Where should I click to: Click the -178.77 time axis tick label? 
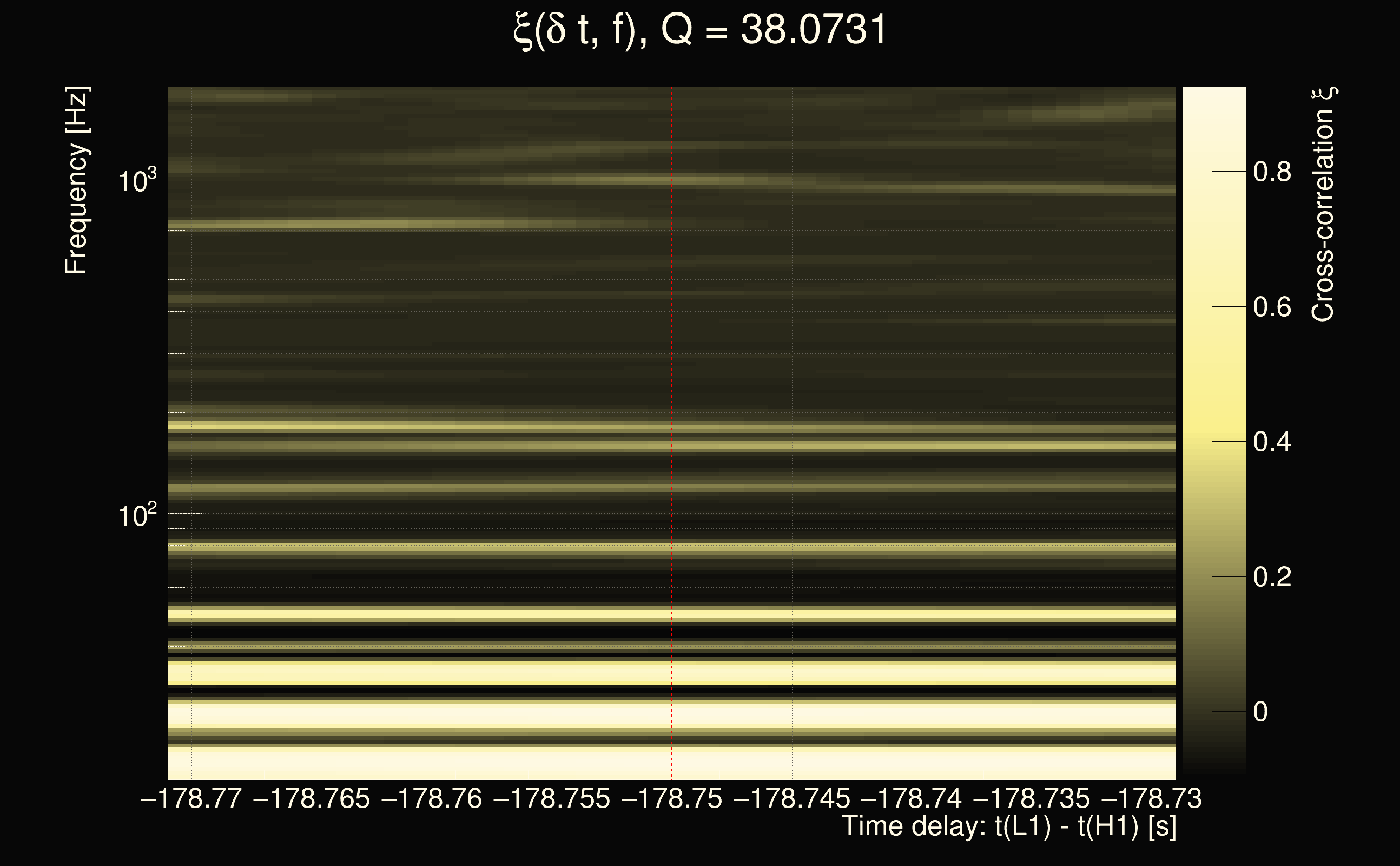tap(191, 798)
